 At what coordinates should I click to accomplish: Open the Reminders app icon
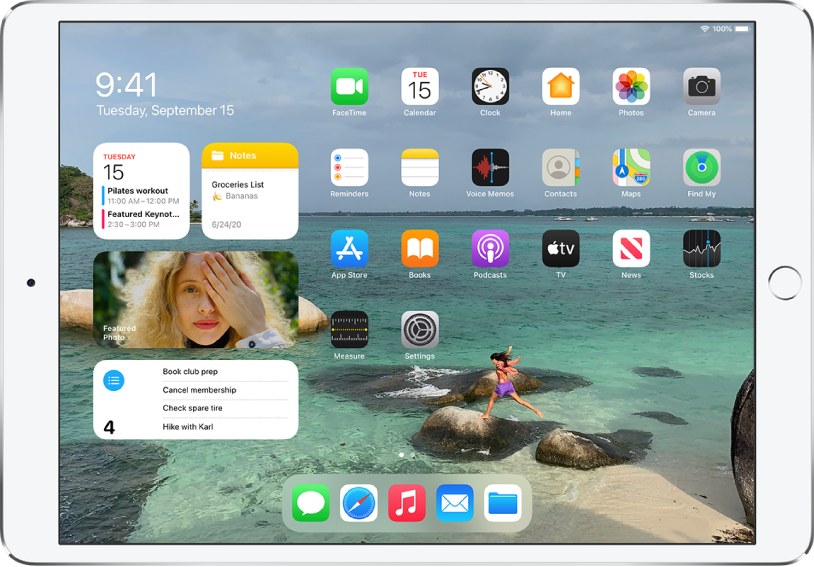point(349,167)
